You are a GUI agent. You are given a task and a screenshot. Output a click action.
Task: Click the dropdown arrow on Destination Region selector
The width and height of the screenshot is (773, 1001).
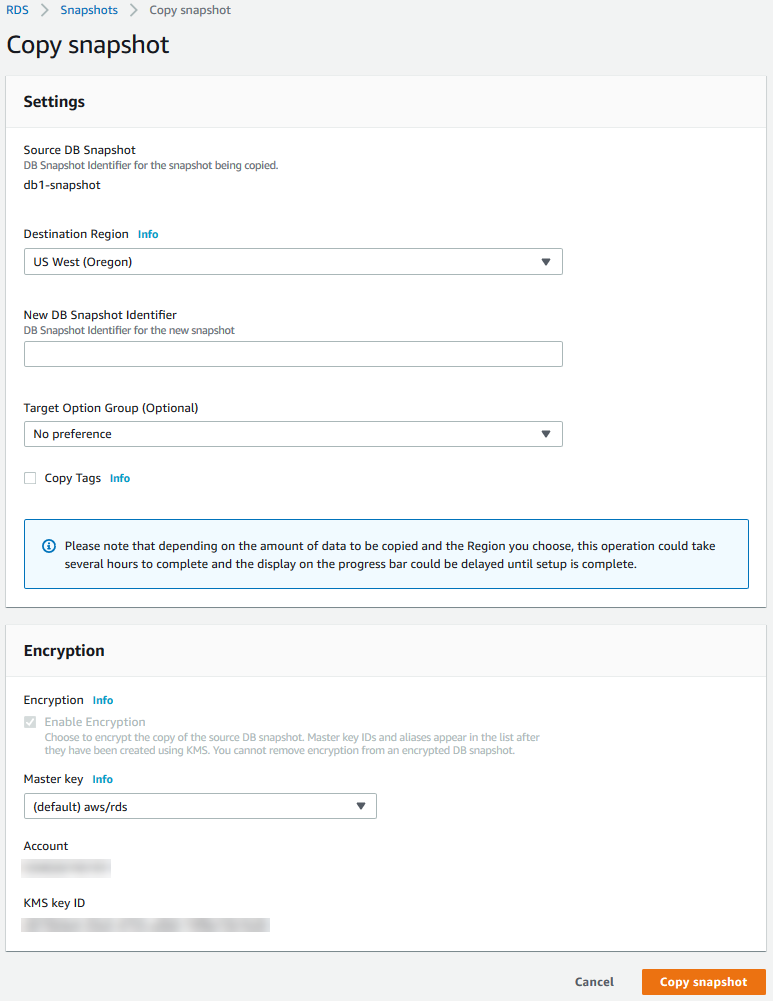coord(546,261)
